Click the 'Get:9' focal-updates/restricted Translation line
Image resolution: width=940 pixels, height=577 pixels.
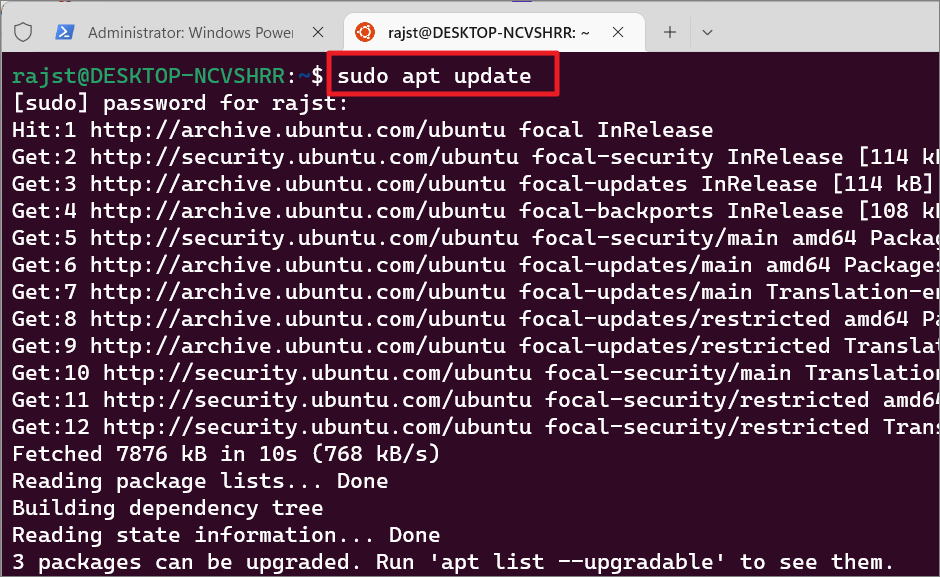point(475,346)
